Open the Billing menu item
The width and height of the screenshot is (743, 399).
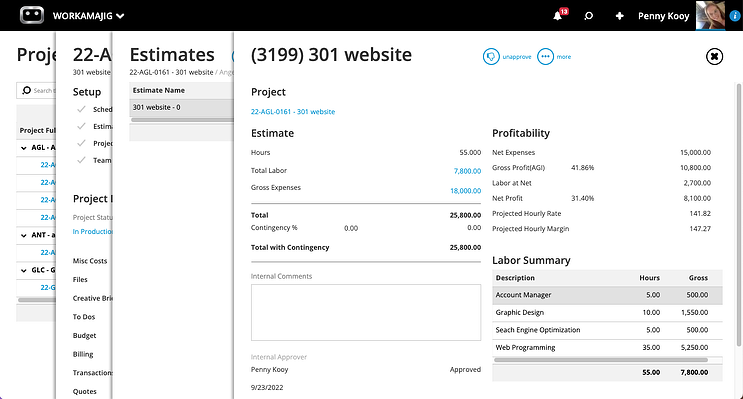coord(83,354)
